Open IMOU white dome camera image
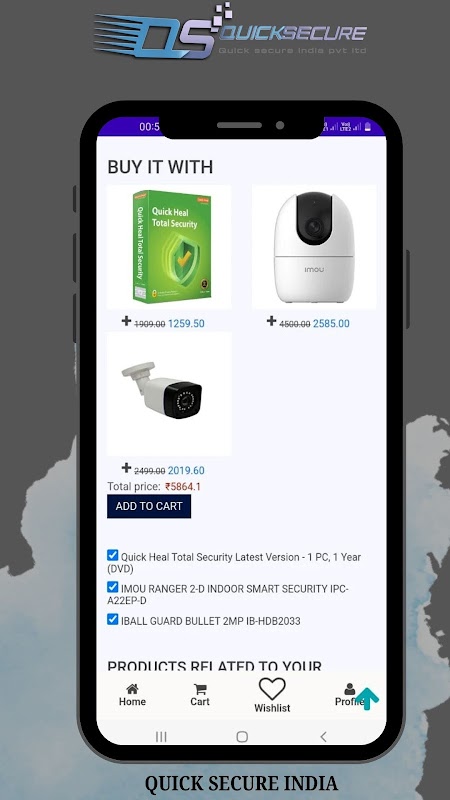 (x=314, y=247)
